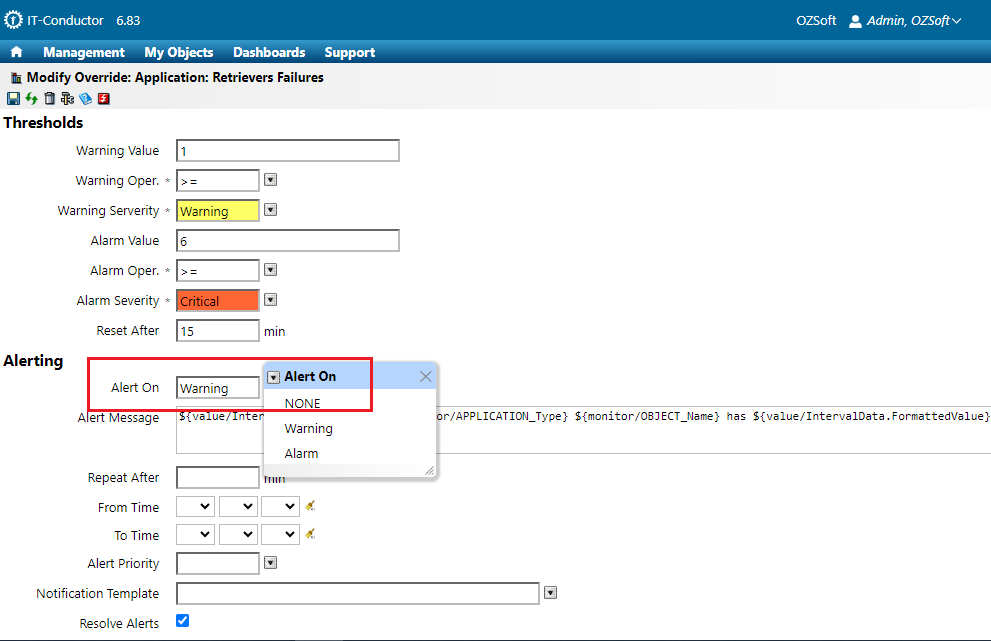Viewport: 991px width, 641px height.
Task: Select NONE in Alert On list
Action: (x=302, y=403)
